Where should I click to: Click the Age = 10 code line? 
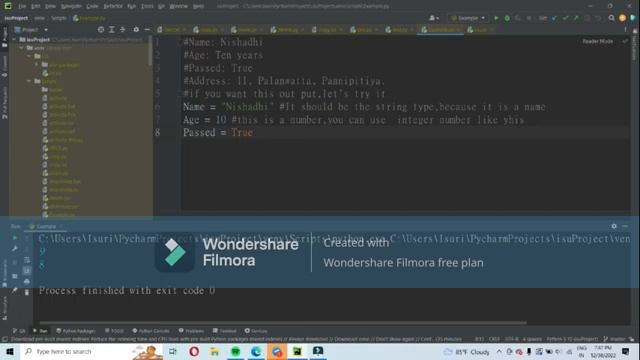[x=353, y=120]
